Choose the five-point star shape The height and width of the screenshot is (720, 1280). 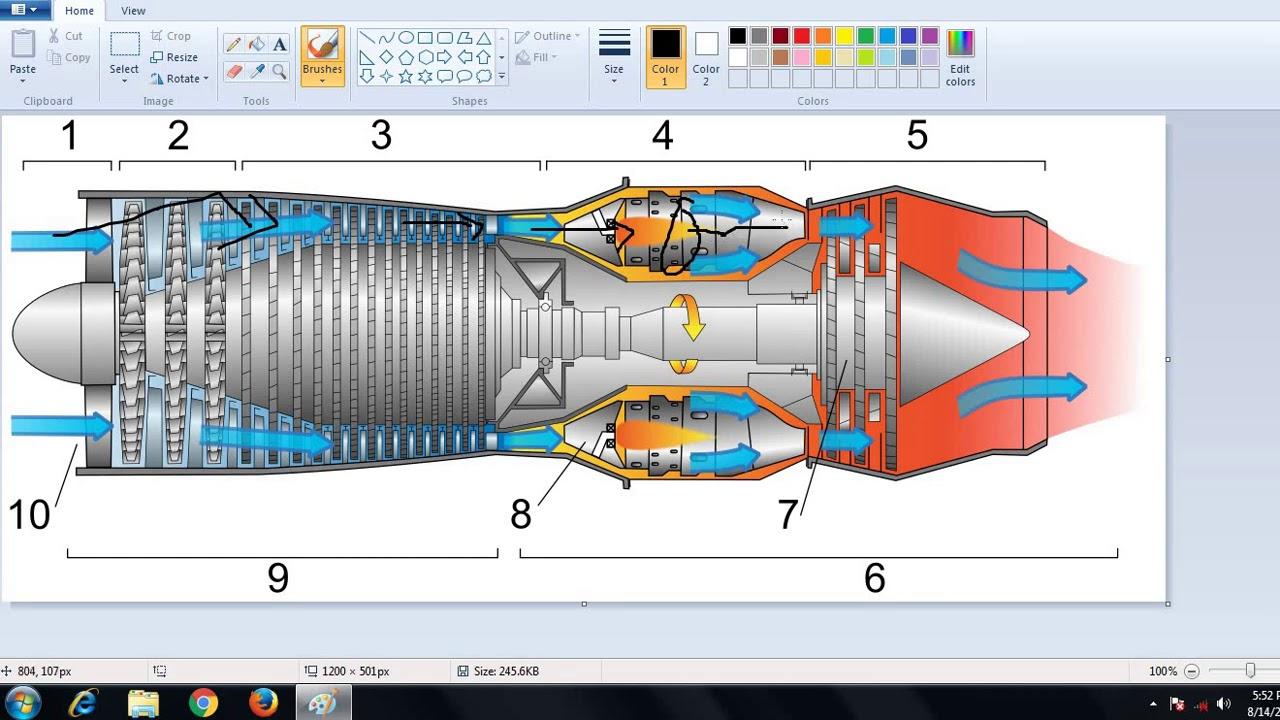click(406, 76)
